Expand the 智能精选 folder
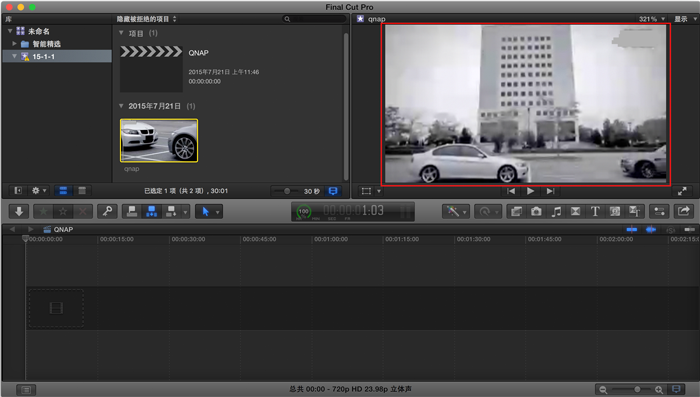The height and width of the screenshot is (397, 700). coord(14,44)
